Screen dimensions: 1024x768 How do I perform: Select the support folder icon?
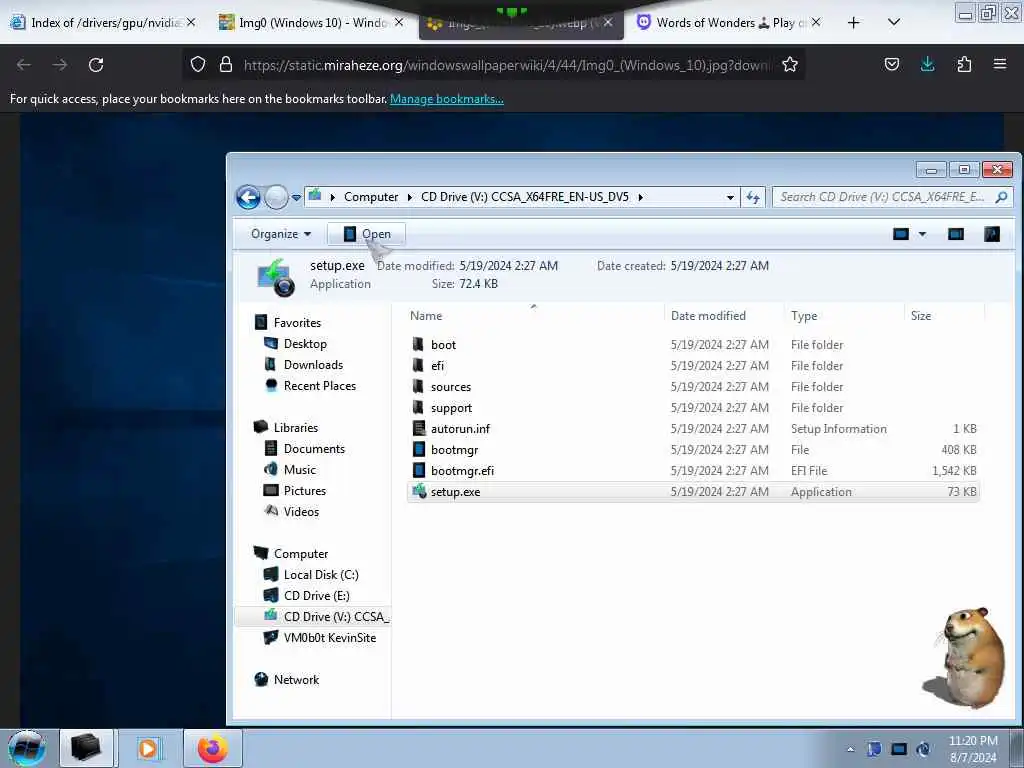pos(419,407)
